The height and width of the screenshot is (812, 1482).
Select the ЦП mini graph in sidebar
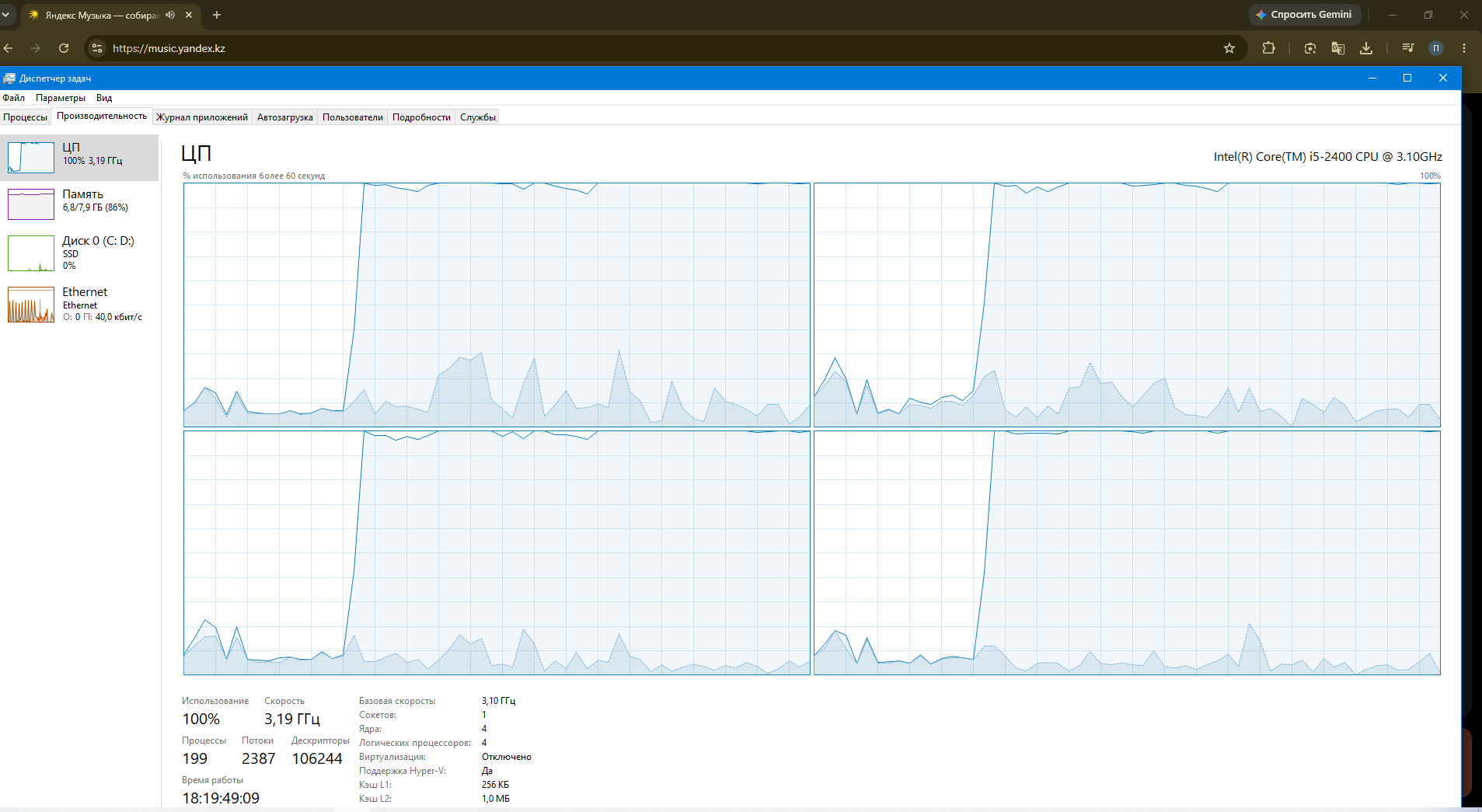[x=31, y=157]
